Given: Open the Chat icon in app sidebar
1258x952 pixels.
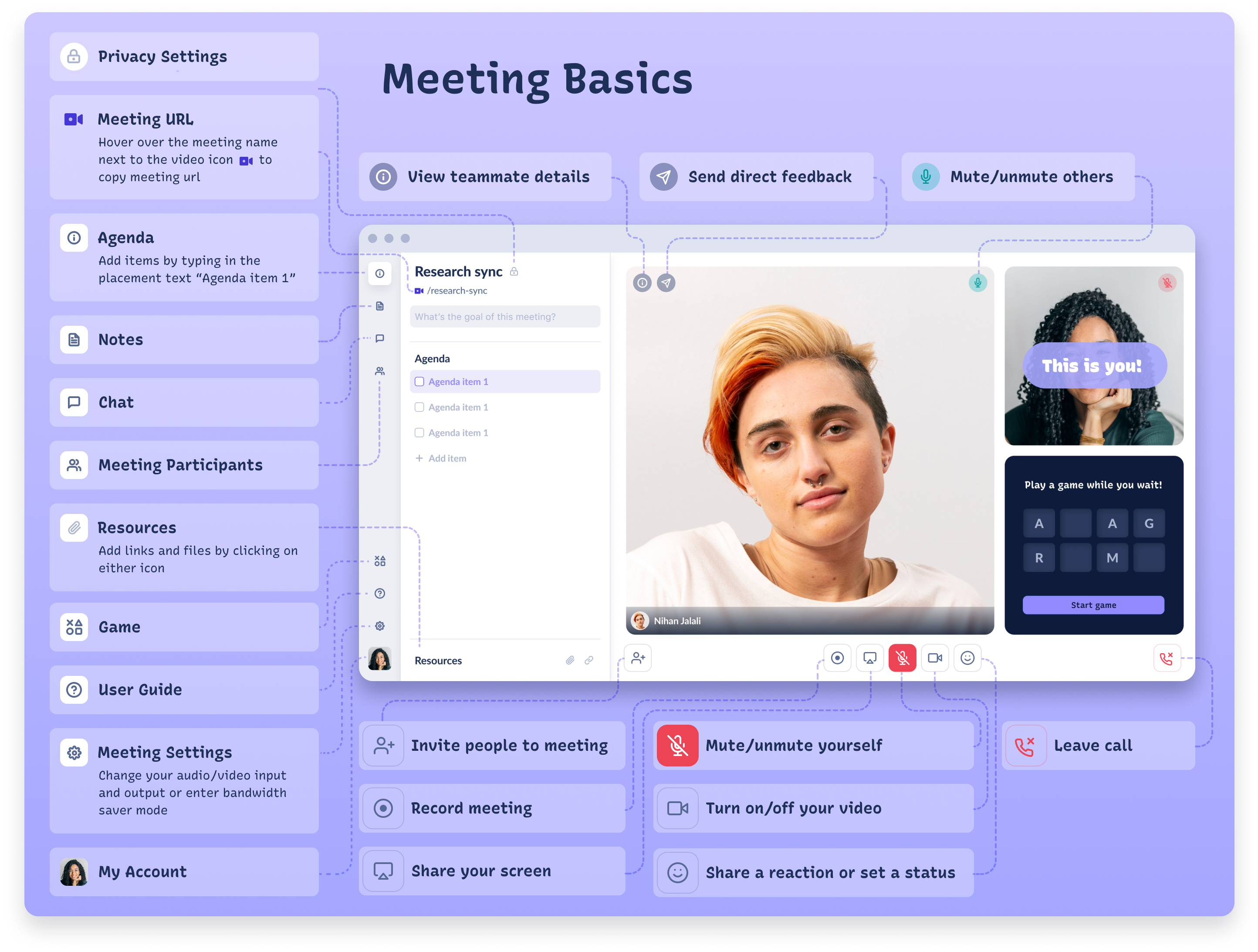Looking at the screenshot, I should (380, 338).
